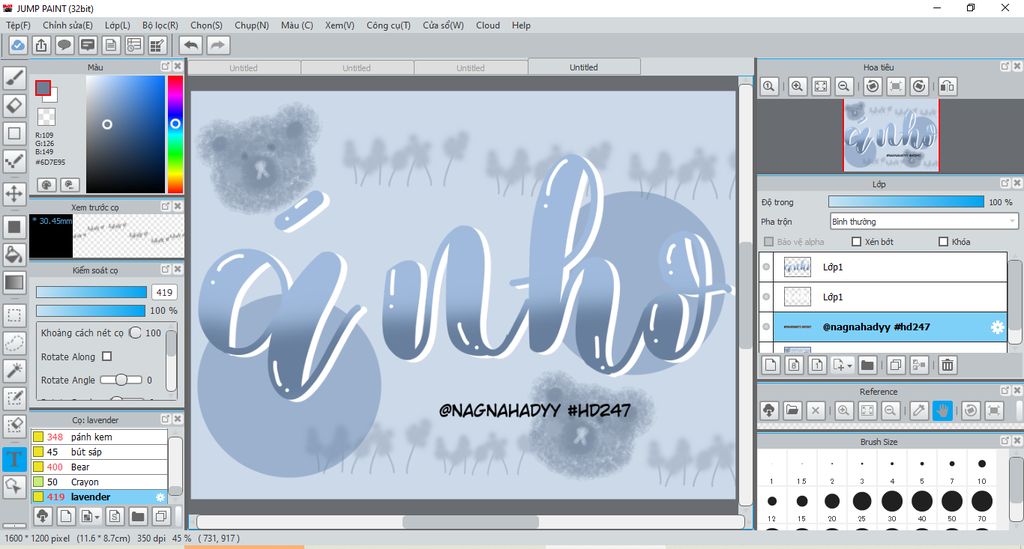Viewport: 1024px width, 549px height.
Task: Enable the Xén bớt clipping checkbox
Action: point(856,242)
